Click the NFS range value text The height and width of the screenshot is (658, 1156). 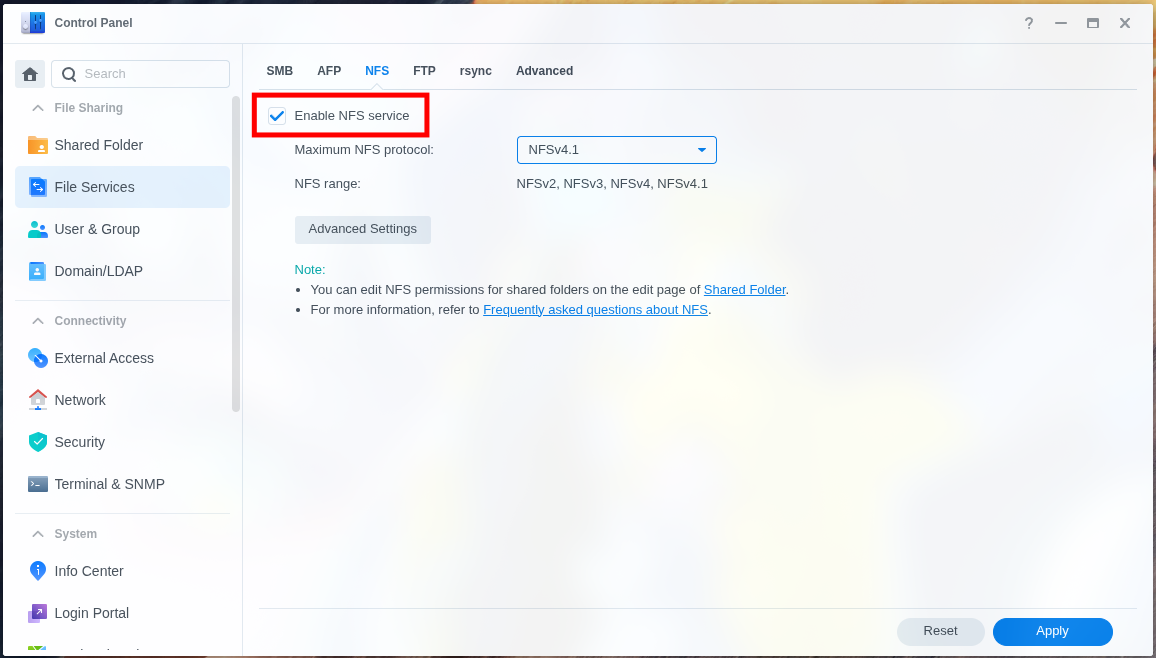pyautogui.click(x=612, y=183)
